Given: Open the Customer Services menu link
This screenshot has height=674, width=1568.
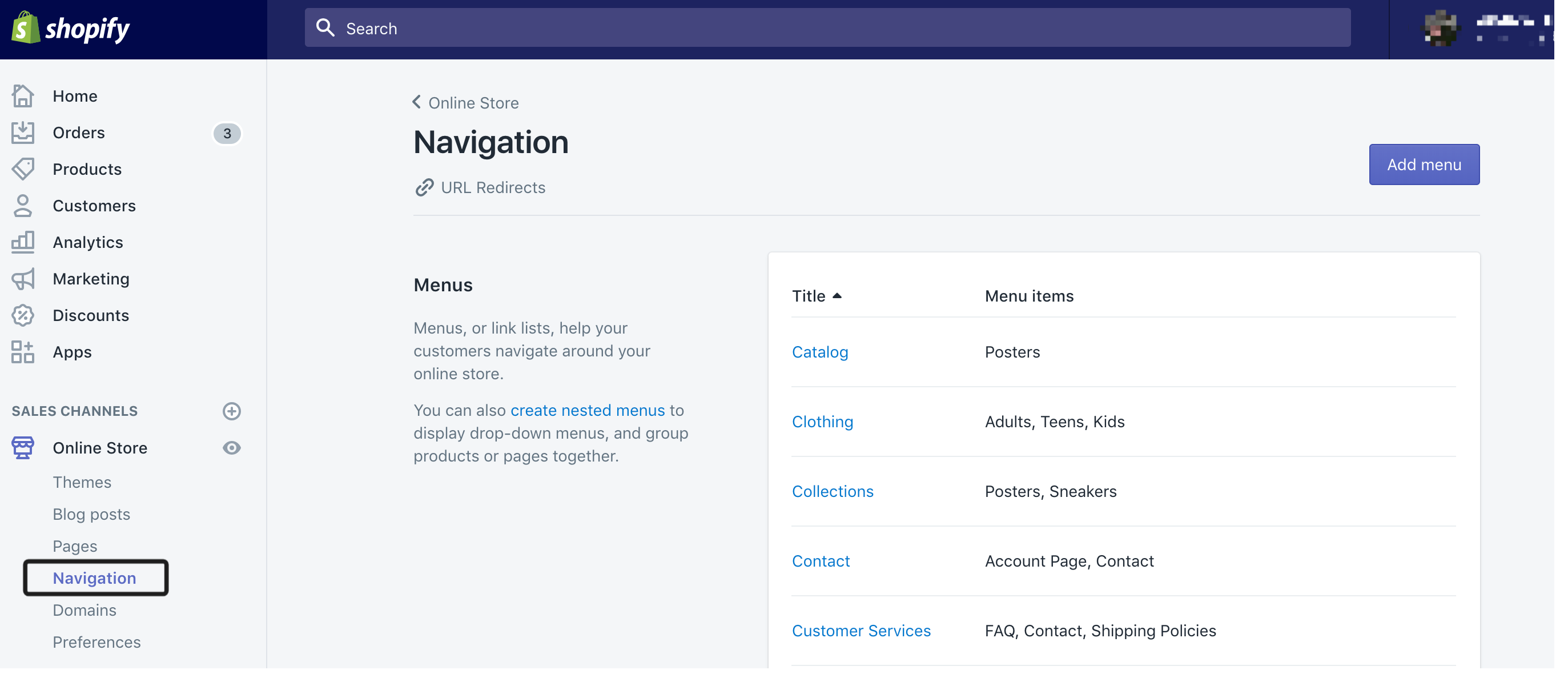Looking at the screenshot, I should click(x=861, y=631).
